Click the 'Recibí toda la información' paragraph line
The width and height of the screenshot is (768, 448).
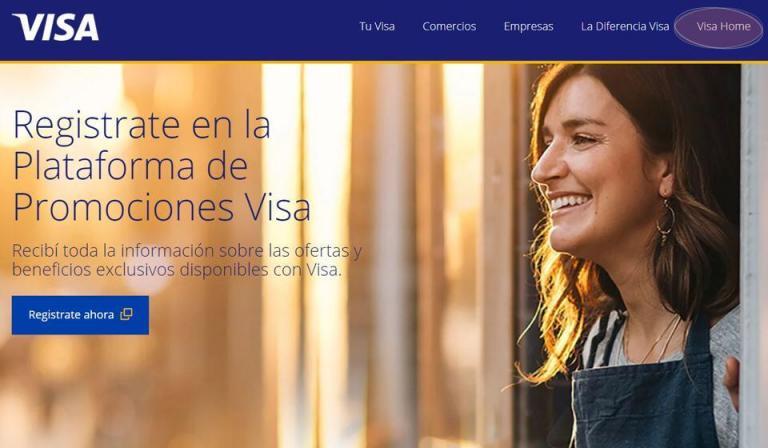[x=187, y=251]
